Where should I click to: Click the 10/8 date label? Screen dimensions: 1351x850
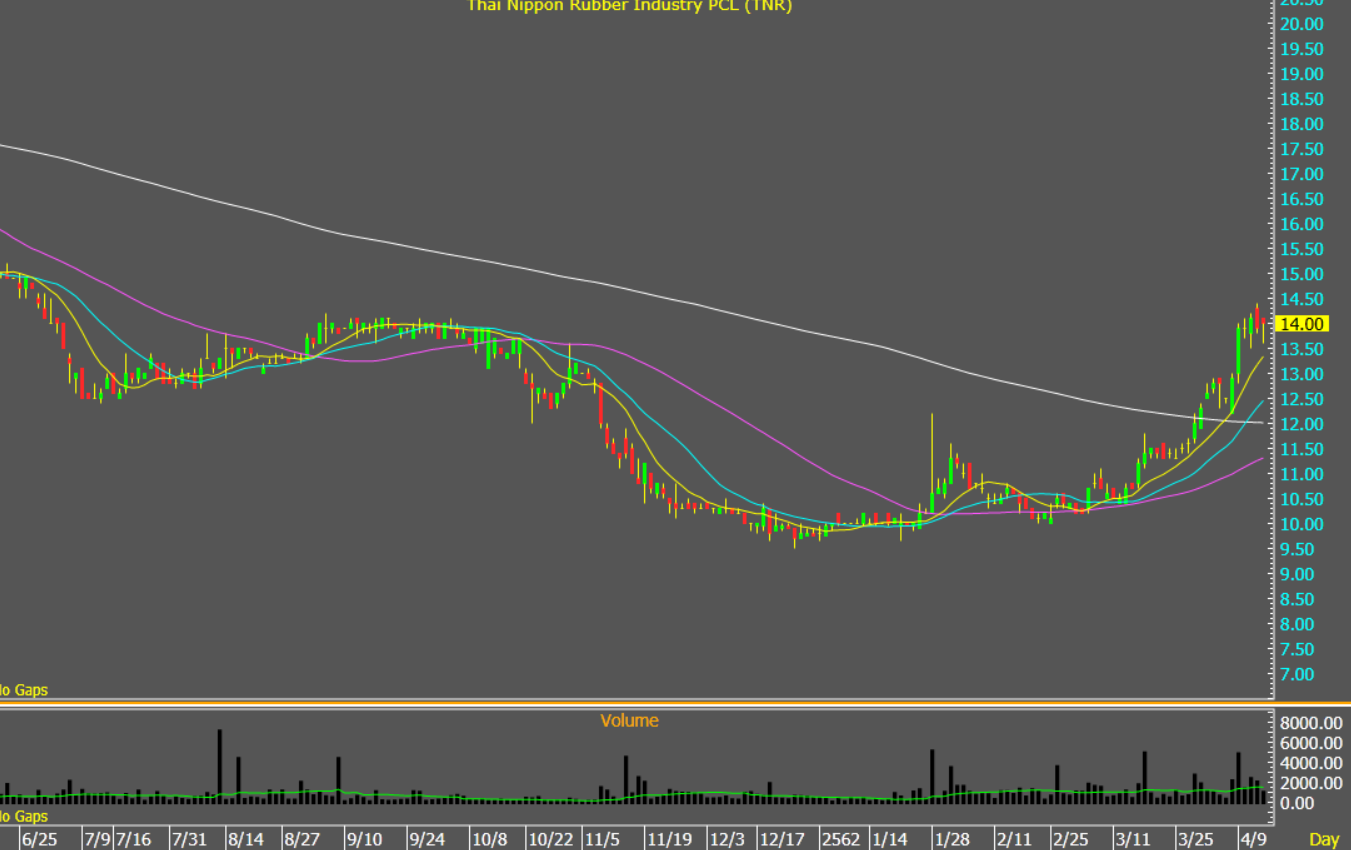click(x=490, y=838)
